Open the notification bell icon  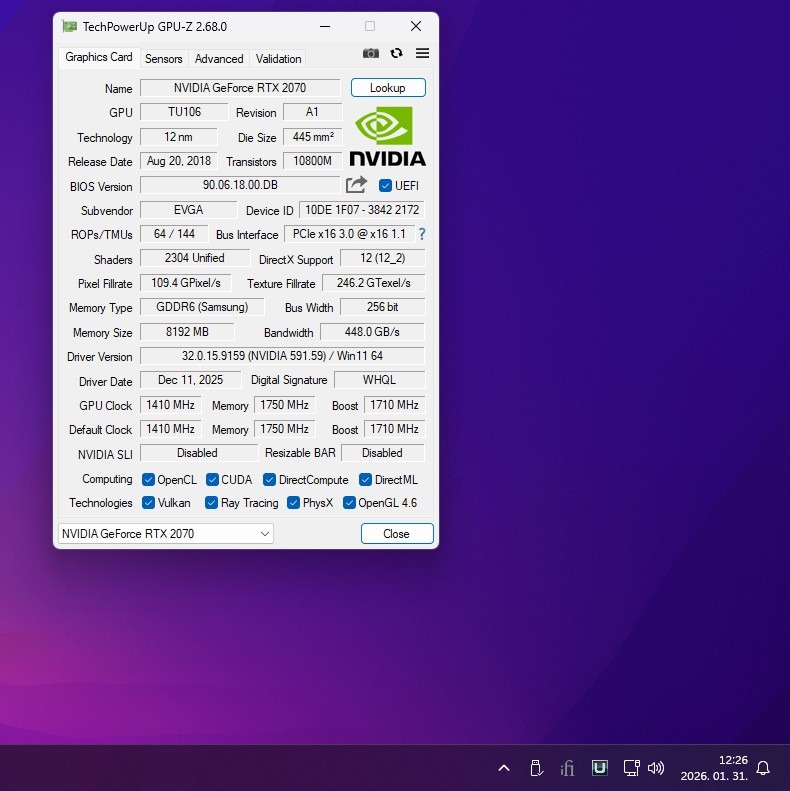point(763,768)
